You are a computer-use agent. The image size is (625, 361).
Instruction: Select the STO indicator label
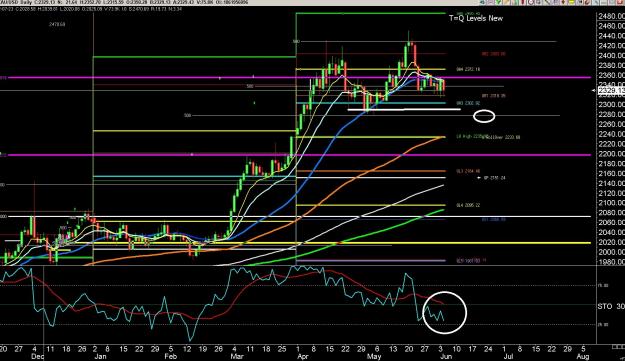pyautogui.click(x=605, y=306)
